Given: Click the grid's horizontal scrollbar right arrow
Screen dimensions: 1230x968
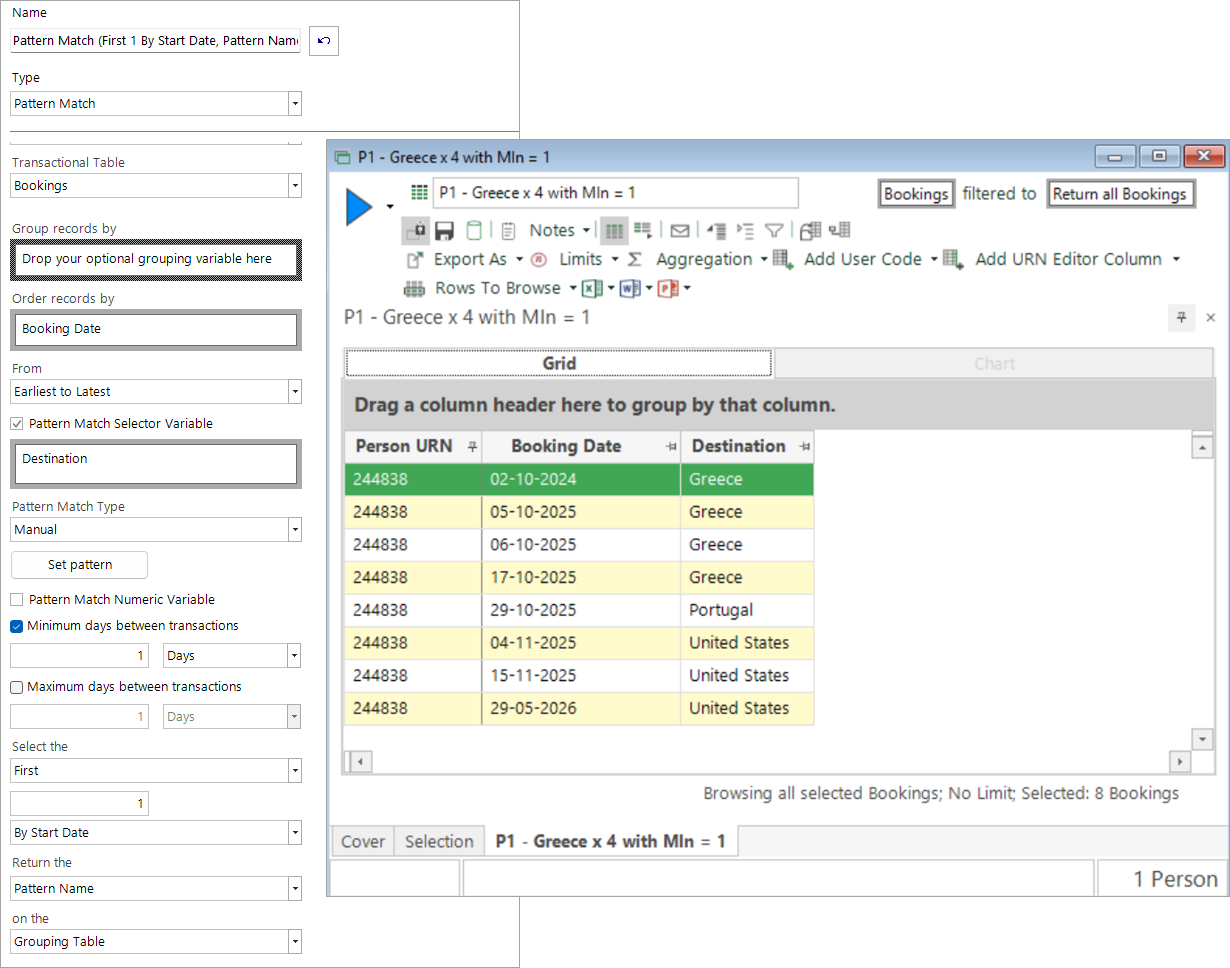Looking at the screenshot, I should coord(1181,762).
